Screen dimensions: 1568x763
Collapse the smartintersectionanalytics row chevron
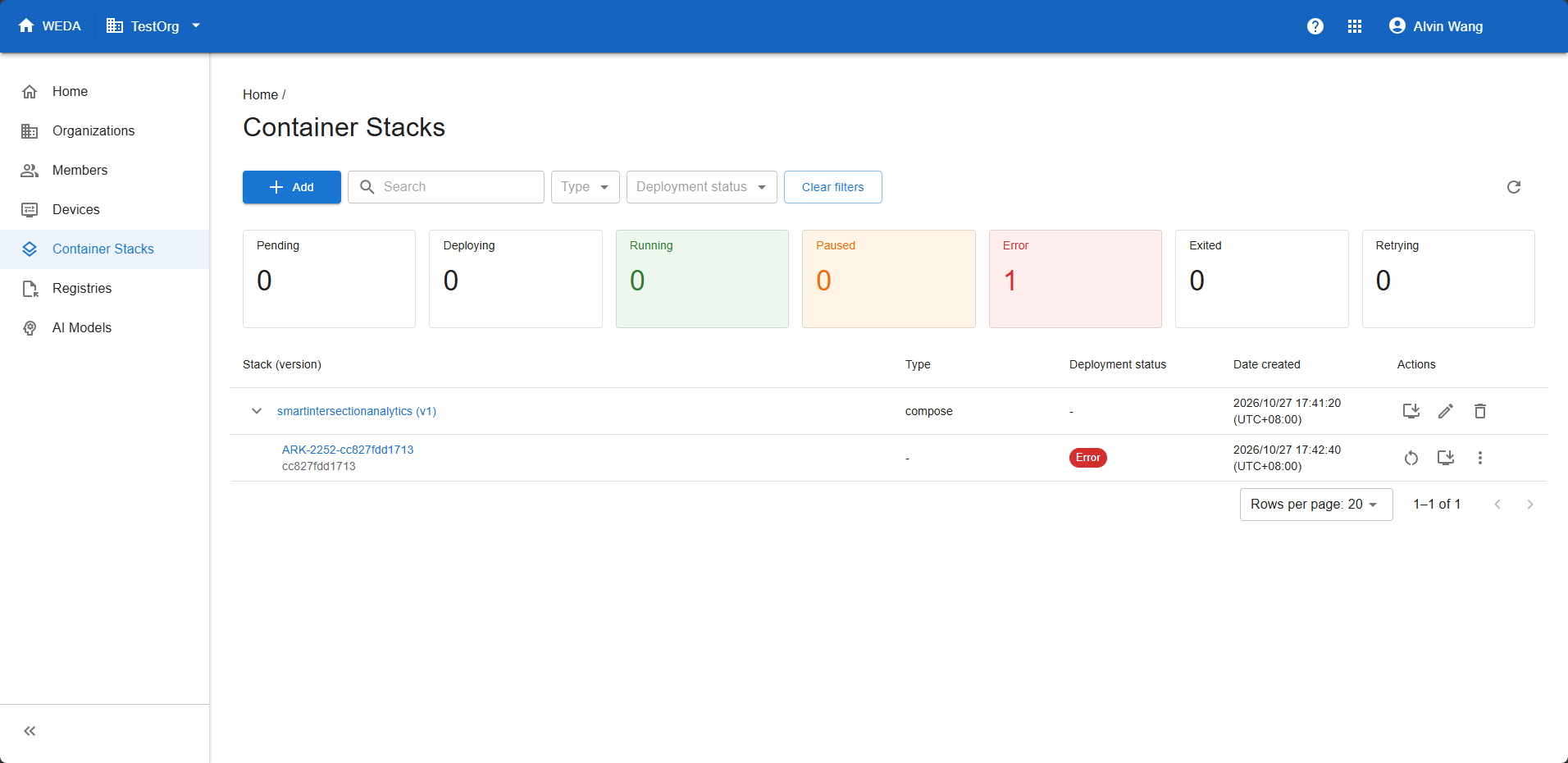click(x=257, y=411)
